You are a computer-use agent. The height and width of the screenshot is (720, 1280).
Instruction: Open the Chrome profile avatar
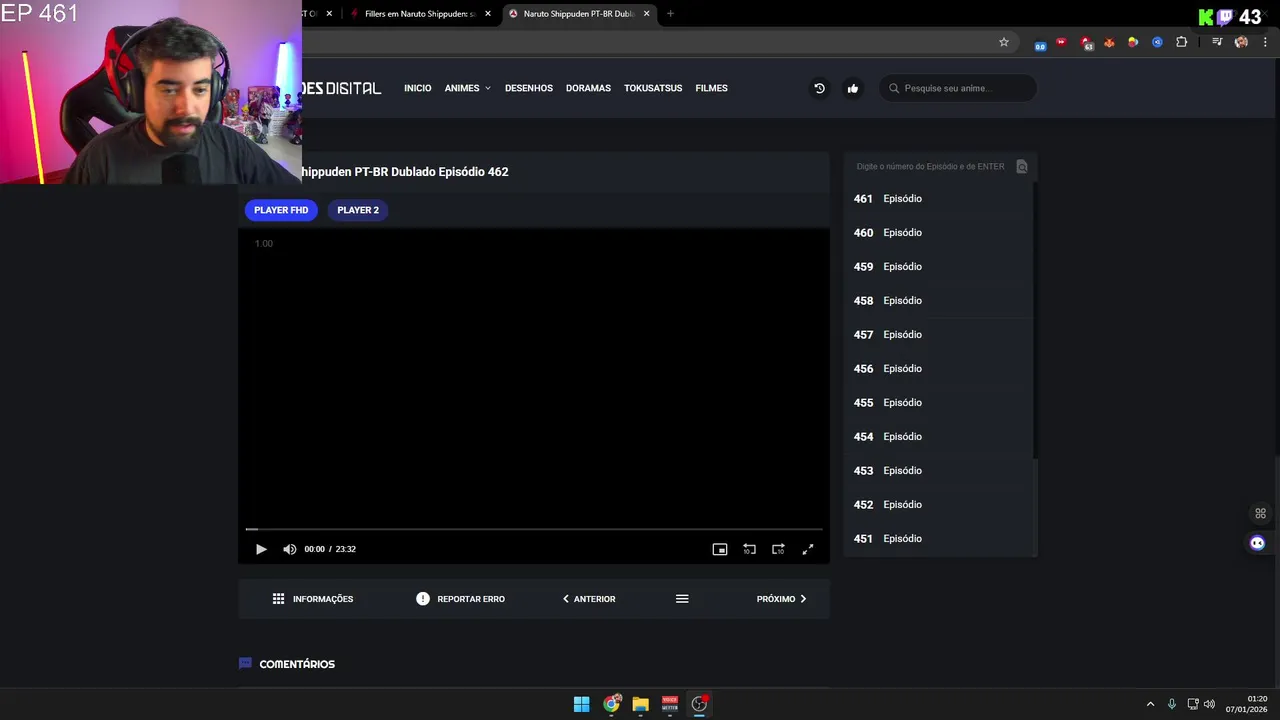pos(1241,42)
